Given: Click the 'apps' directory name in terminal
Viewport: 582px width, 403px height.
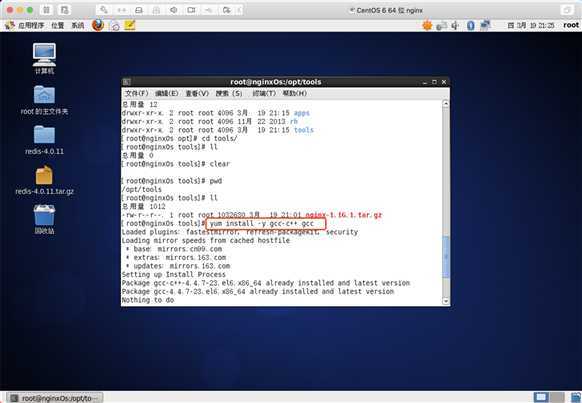Looking at the screenshot, I should click(301, 113).
